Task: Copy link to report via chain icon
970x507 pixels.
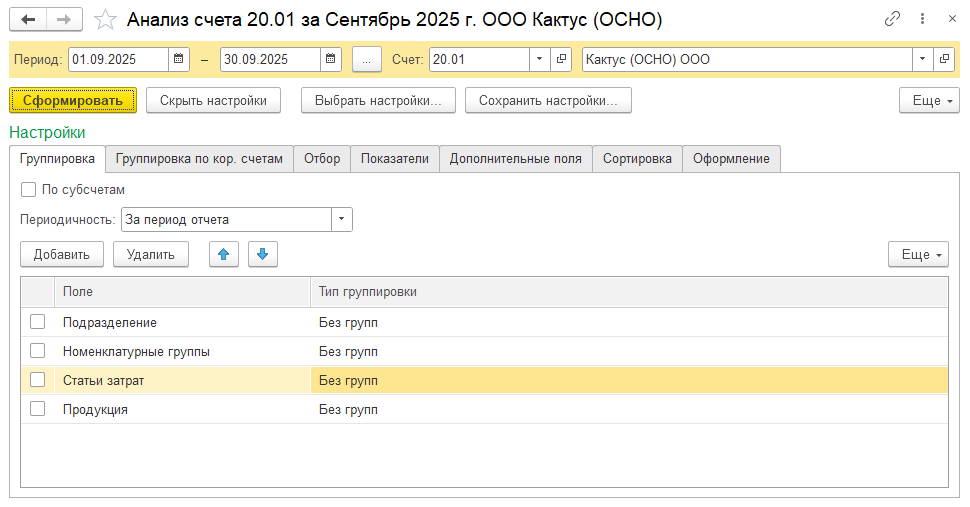Action: [x=892, y=20]
